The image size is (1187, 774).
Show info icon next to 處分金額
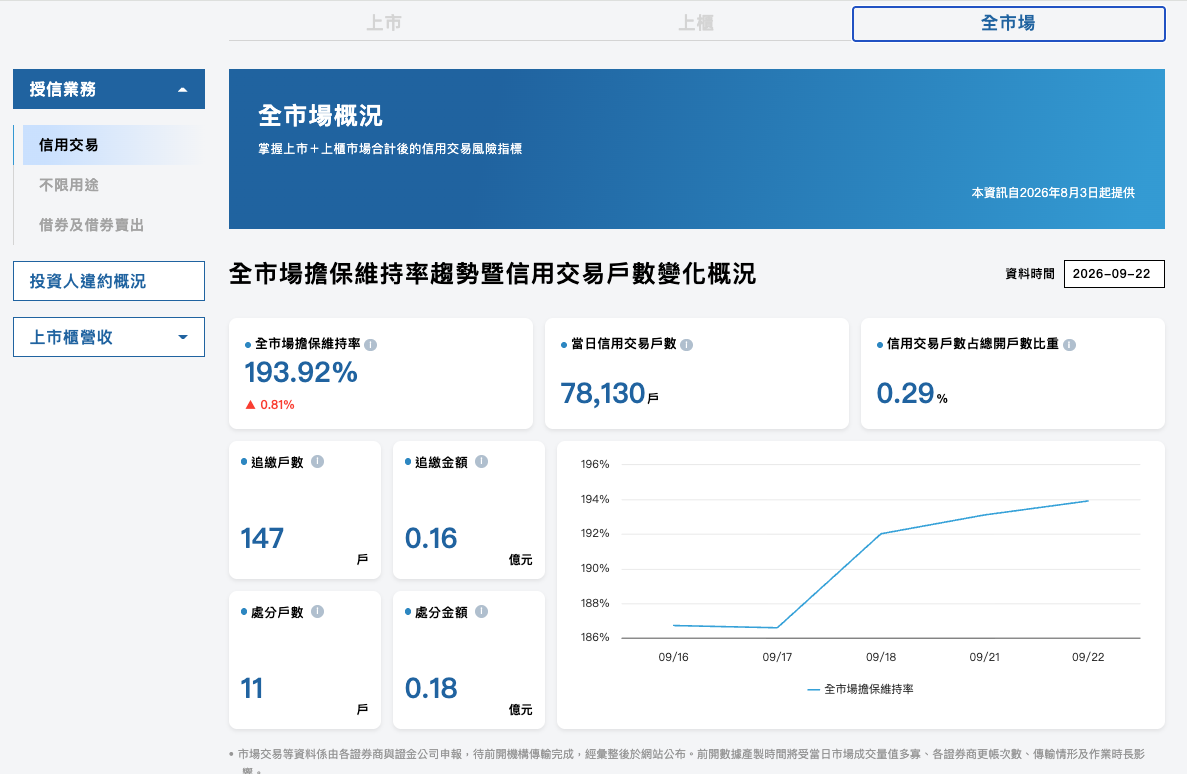(481, 611)
